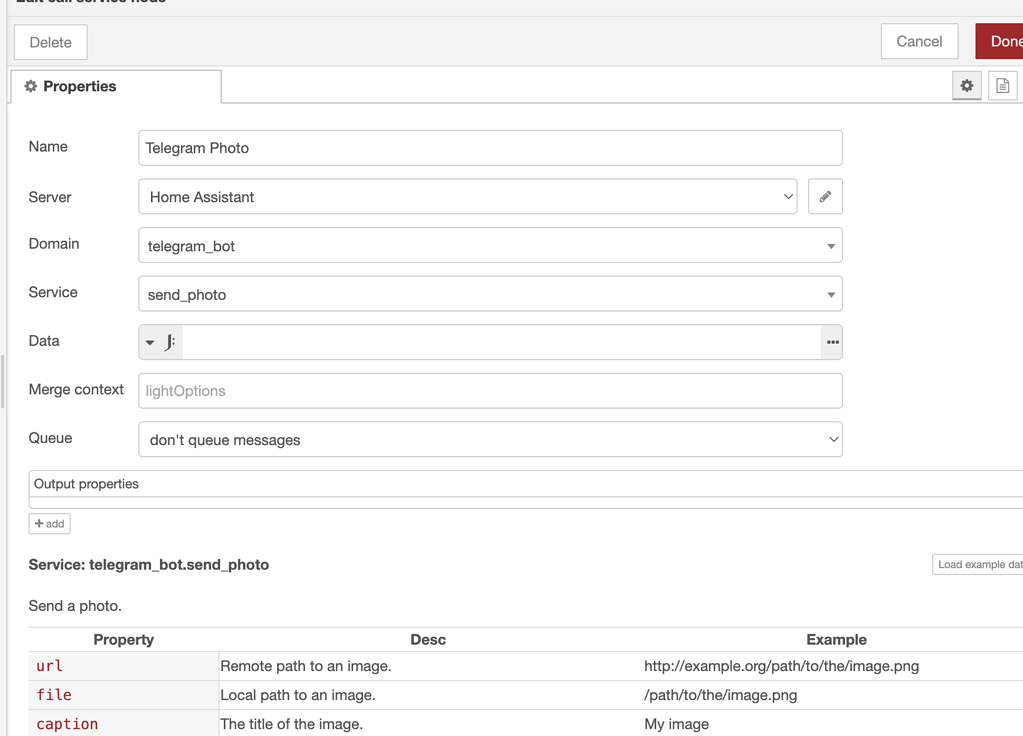The width and height of the screenshot is (1023, 736).
Task: Open Service dropdown arrow
Action: (831, 295)
